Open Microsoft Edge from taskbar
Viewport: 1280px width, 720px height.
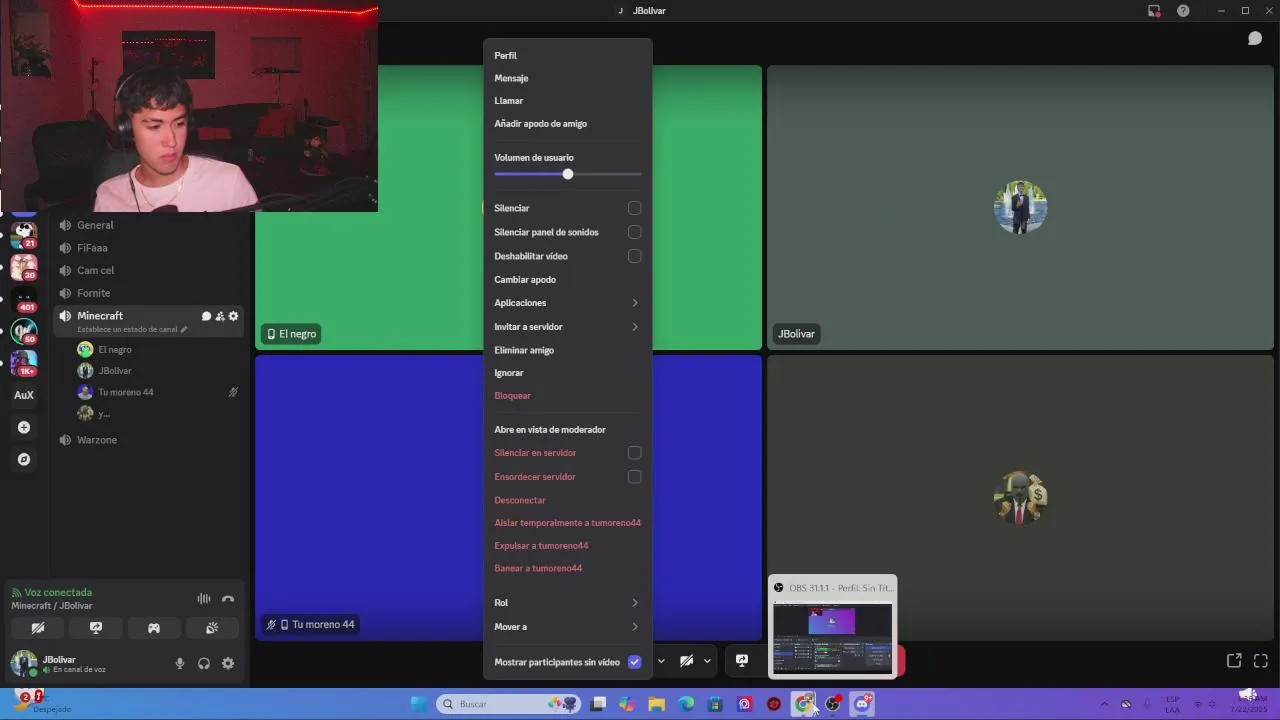pos(686,704)
